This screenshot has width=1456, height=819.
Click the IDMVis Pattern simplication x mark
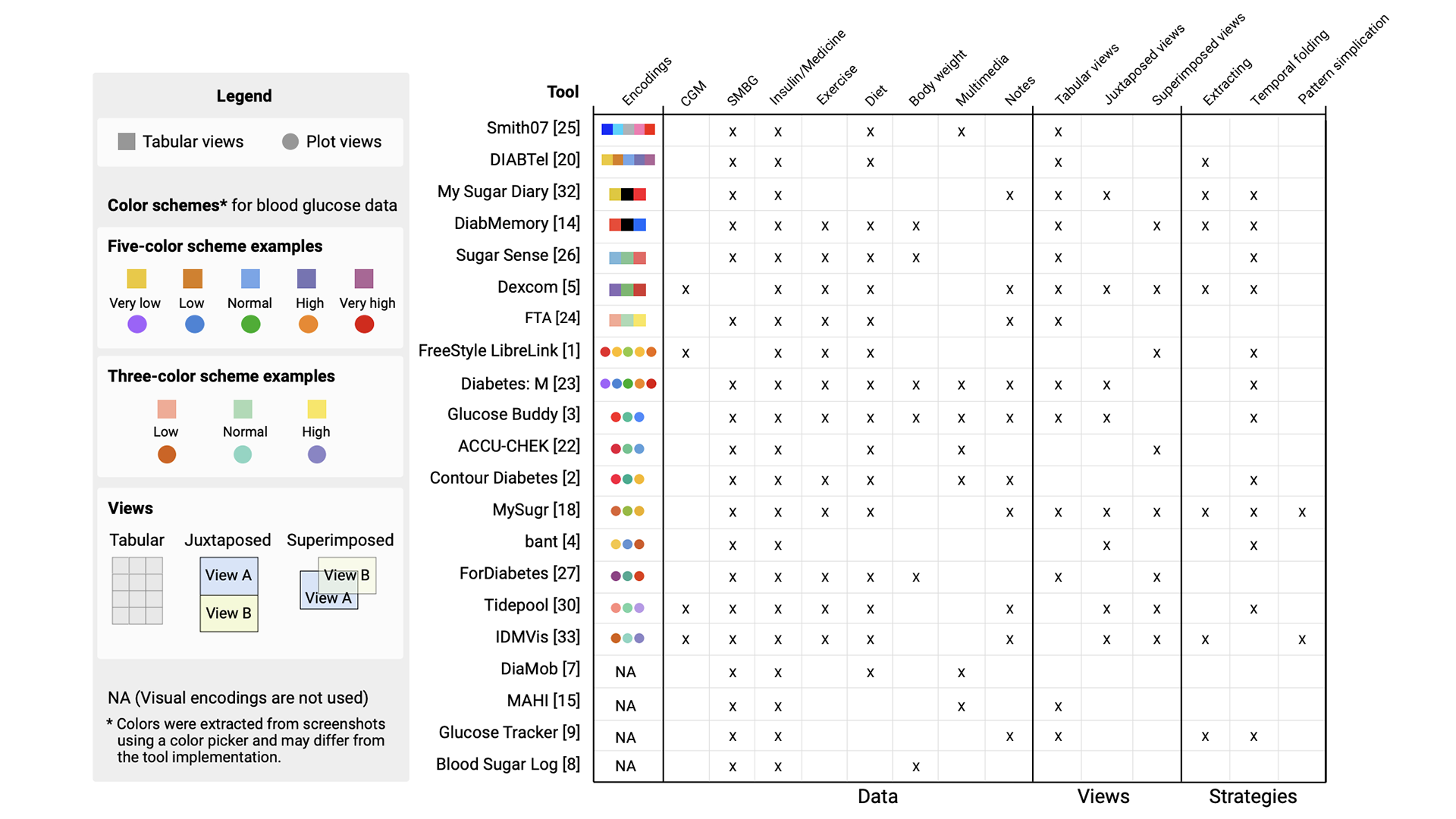click(1302, 640)
